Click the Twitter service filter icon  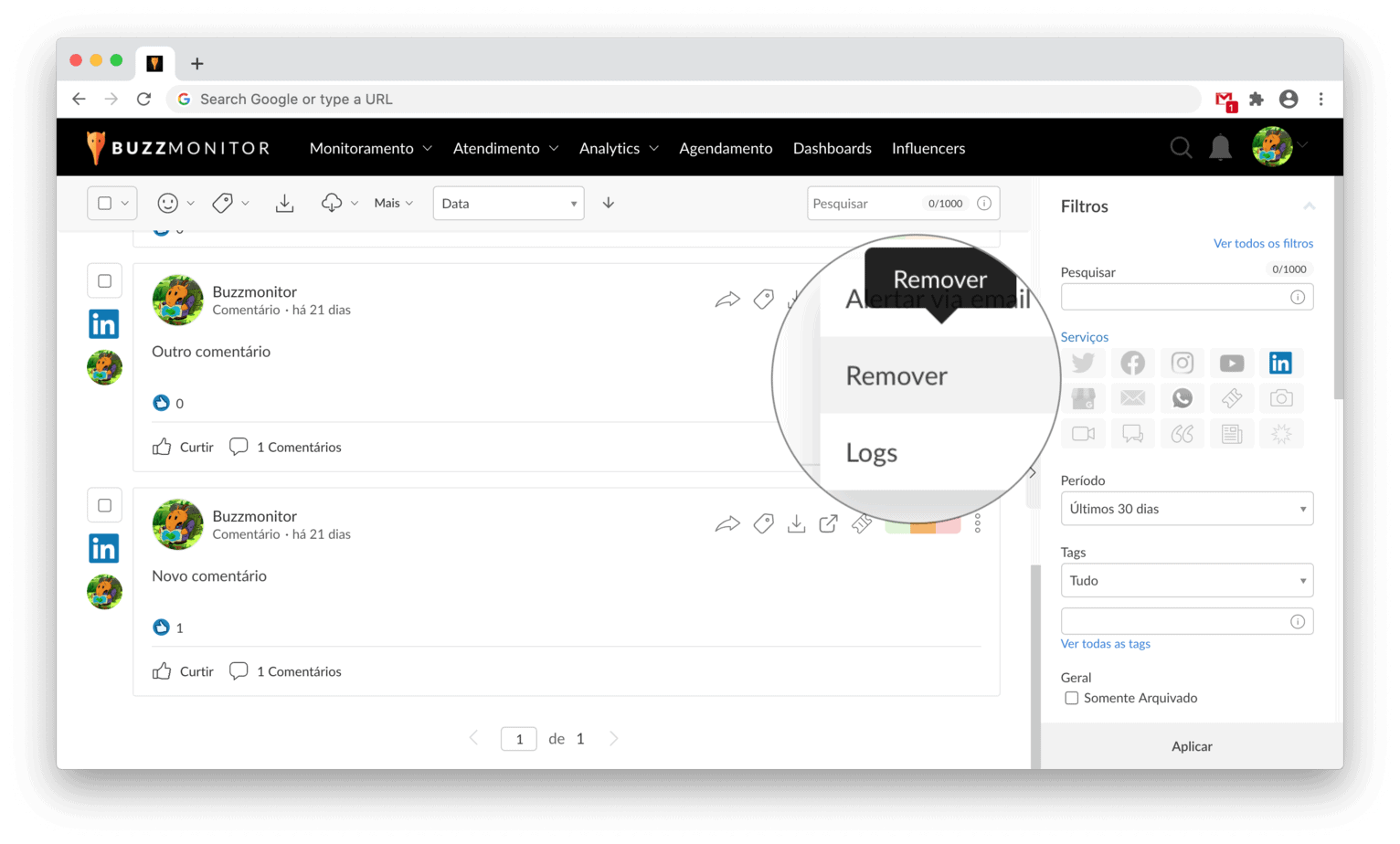1083,363
